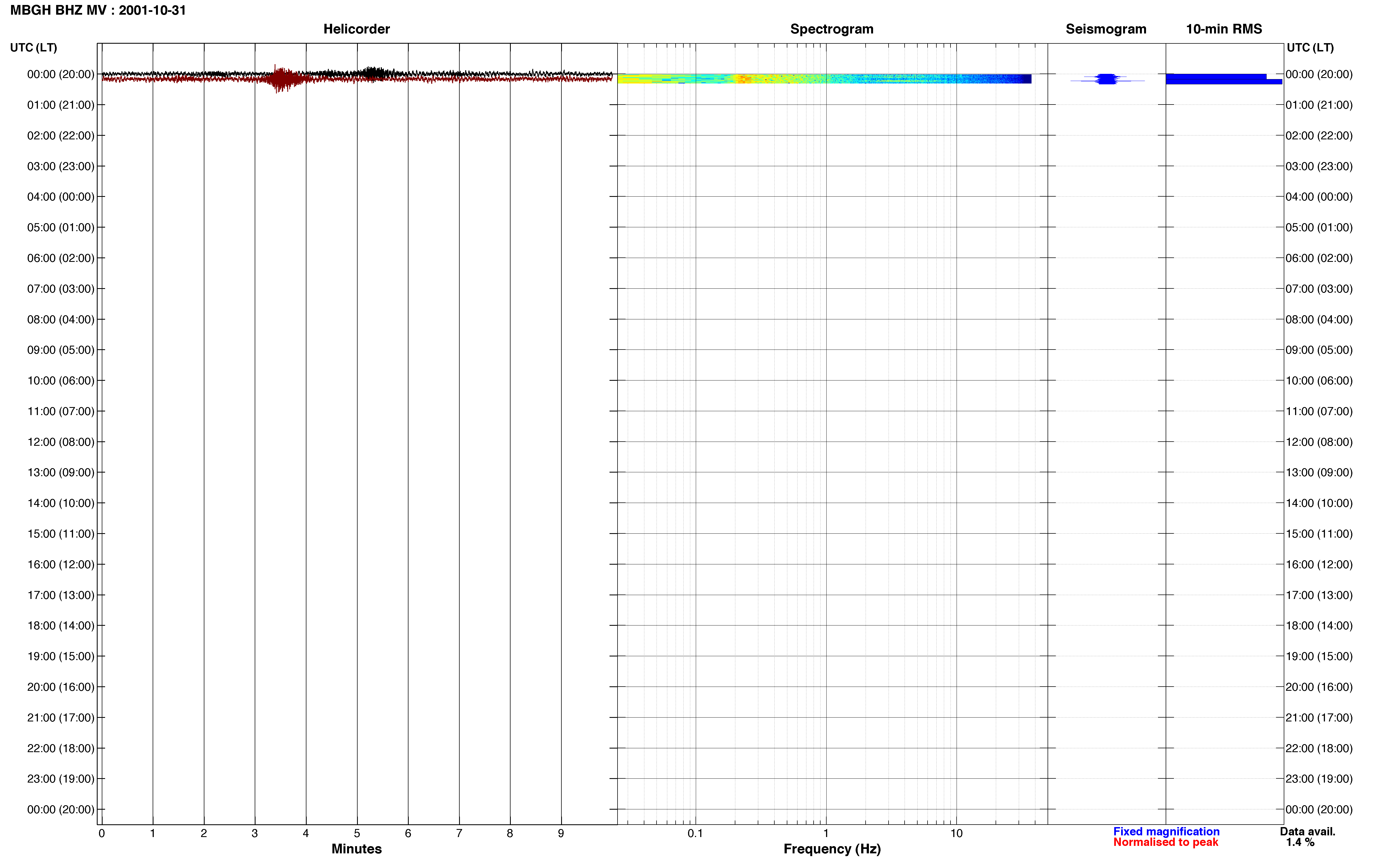
Task: Click the spectrogram color strip at 00:00
Action: [x=824, y=79]
